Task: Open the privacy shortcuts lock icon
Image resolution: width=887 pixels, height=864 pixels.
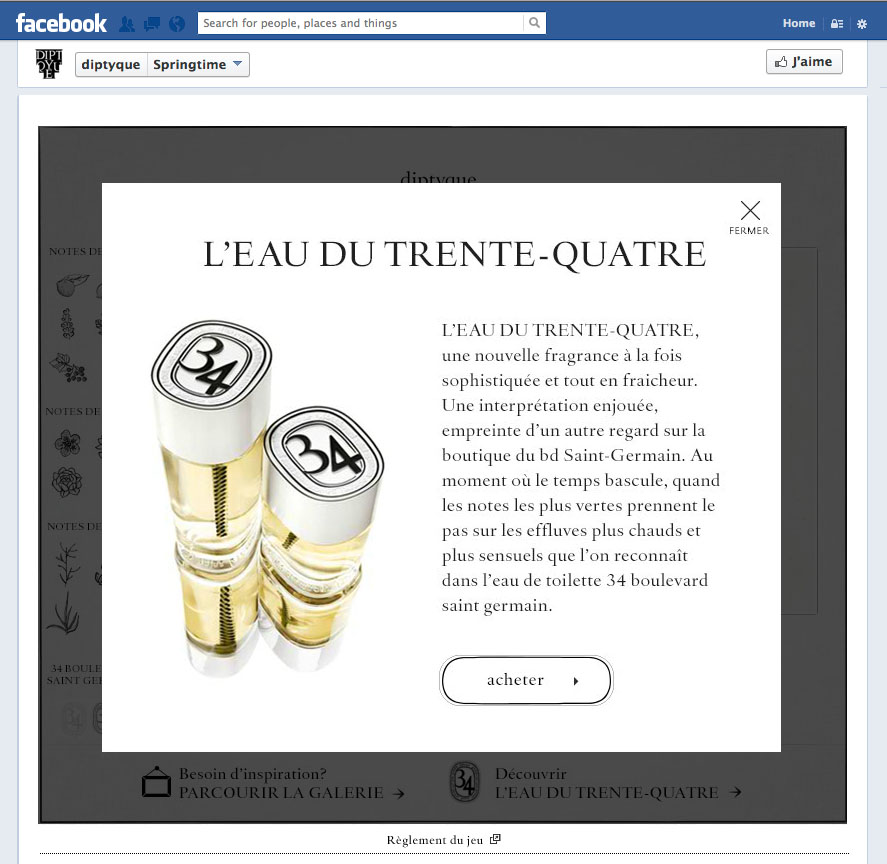Action: click(x=837, y=24)
